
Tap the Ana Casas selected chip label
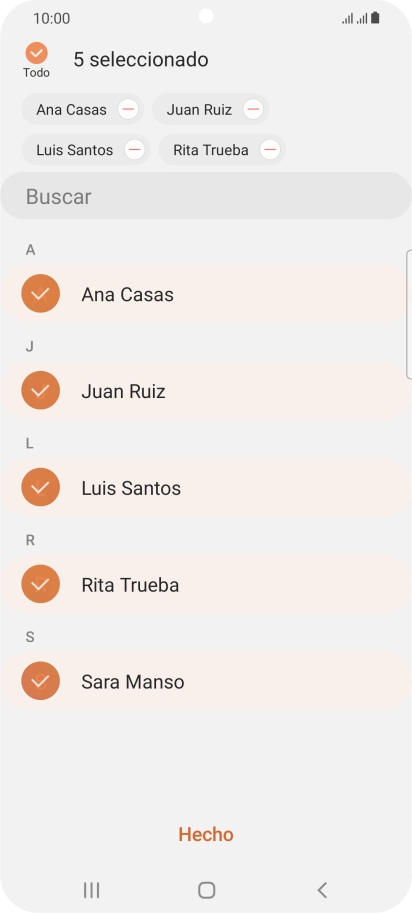71,110
